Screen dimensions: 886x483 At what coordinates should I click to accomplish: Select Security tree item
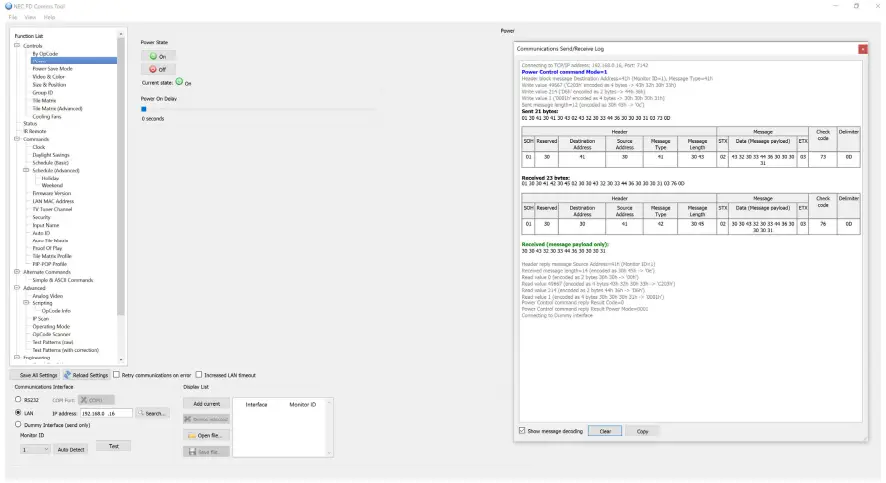tap(41, 217)
